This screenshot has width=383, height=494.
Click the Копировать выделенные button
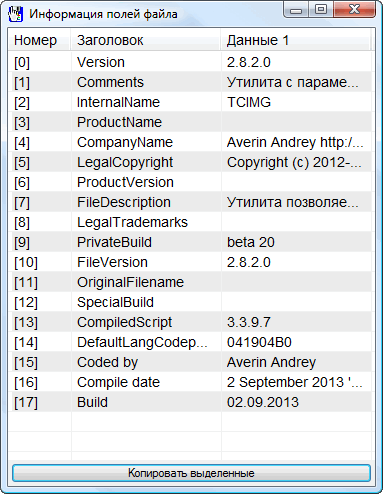(x=191, y=473)
